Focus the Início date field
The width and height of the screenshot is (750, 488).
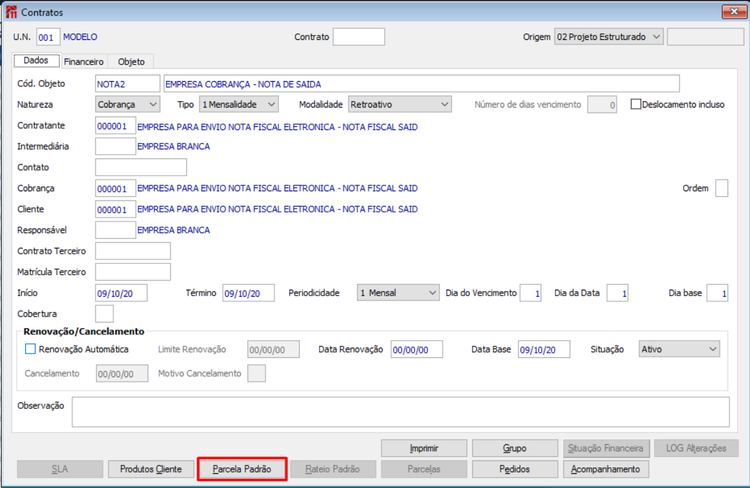click(x=121, y=293)
